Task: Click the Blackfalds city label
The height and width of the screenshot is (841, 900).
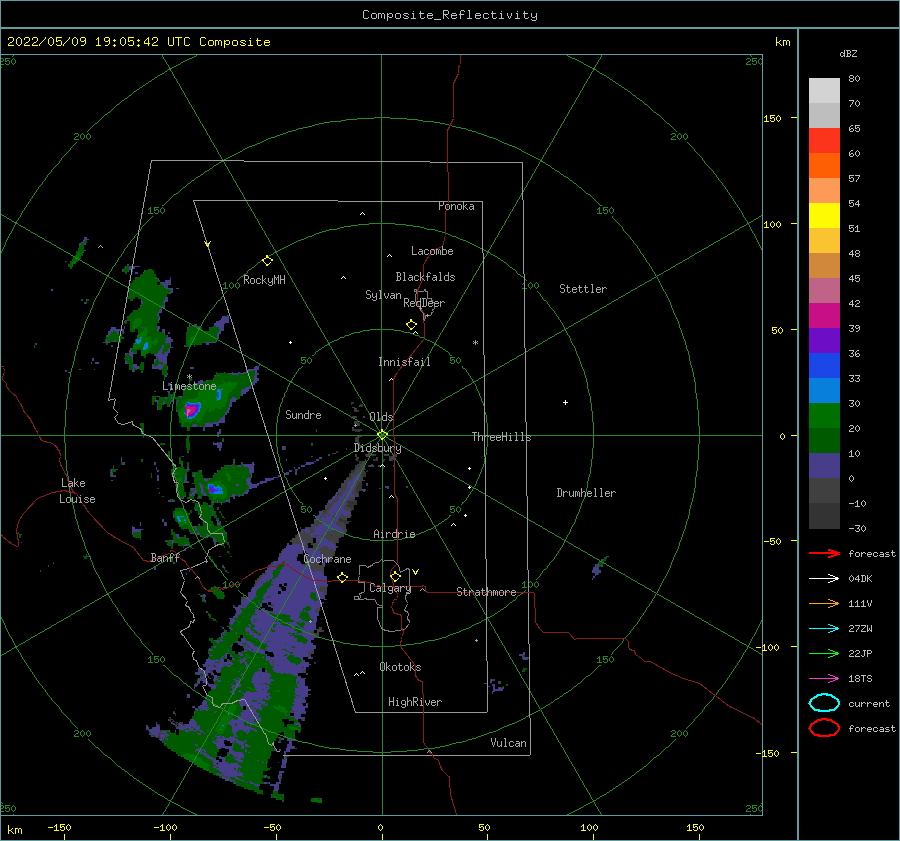Action: pyautogui.click(x=425, y=277)
